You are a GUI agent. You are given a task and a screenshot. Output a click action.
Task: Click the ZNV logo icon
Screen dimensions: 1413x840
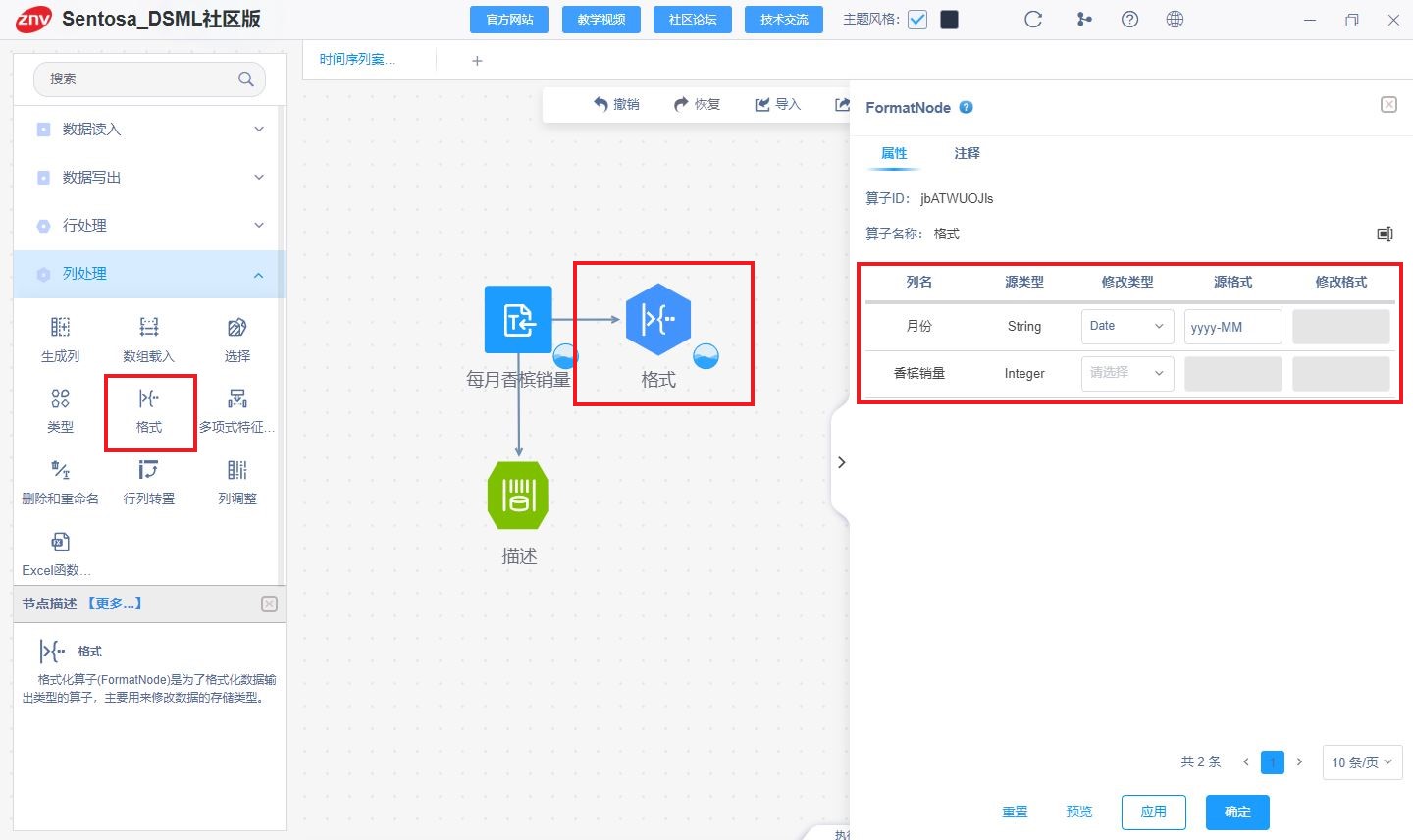click(x=33, y=20)
